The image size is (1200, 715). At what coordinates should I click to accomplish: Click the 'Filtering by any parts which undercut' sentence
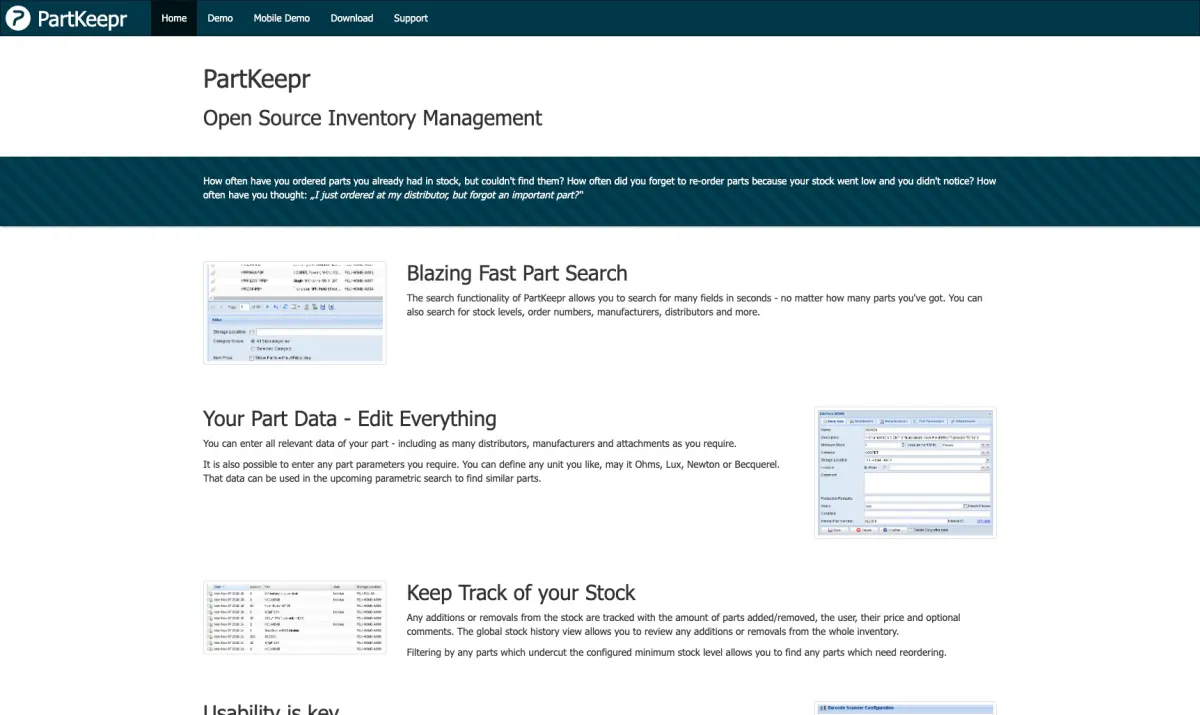tap(676, 652)
